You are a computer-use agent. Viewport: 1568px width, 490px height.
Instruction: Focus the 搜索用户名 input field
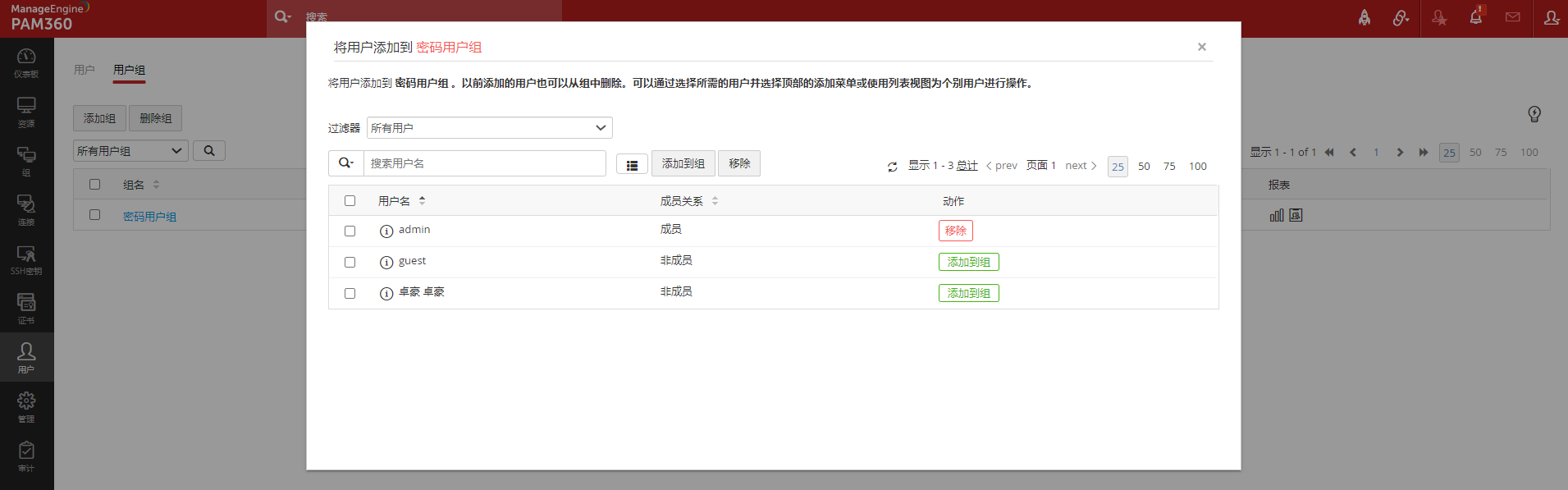point(485,163)
